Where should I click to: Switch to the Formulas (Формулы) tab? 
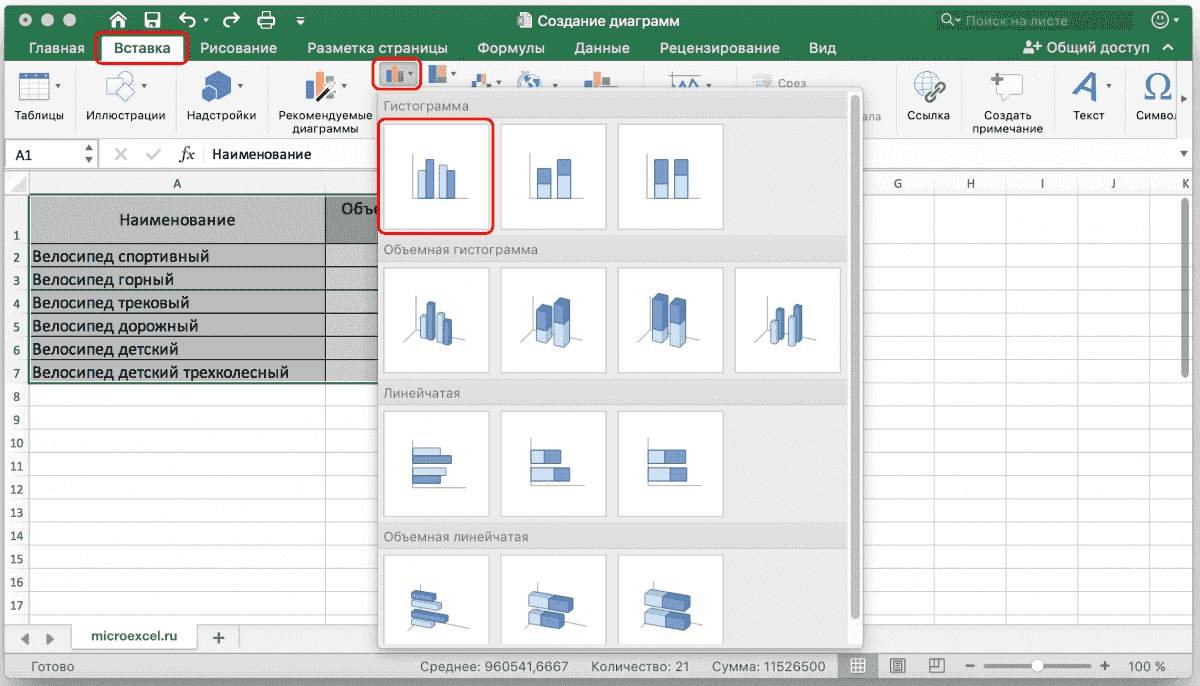511,48
